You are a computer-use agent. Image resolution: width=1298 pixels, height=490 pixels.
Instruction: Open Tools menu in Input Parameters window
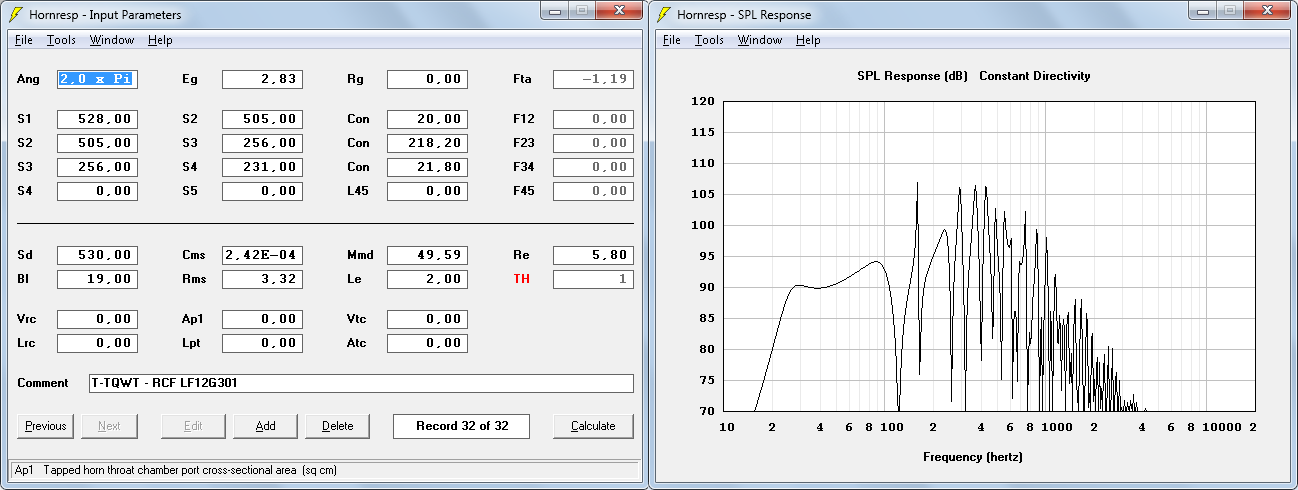click(61, 40)
